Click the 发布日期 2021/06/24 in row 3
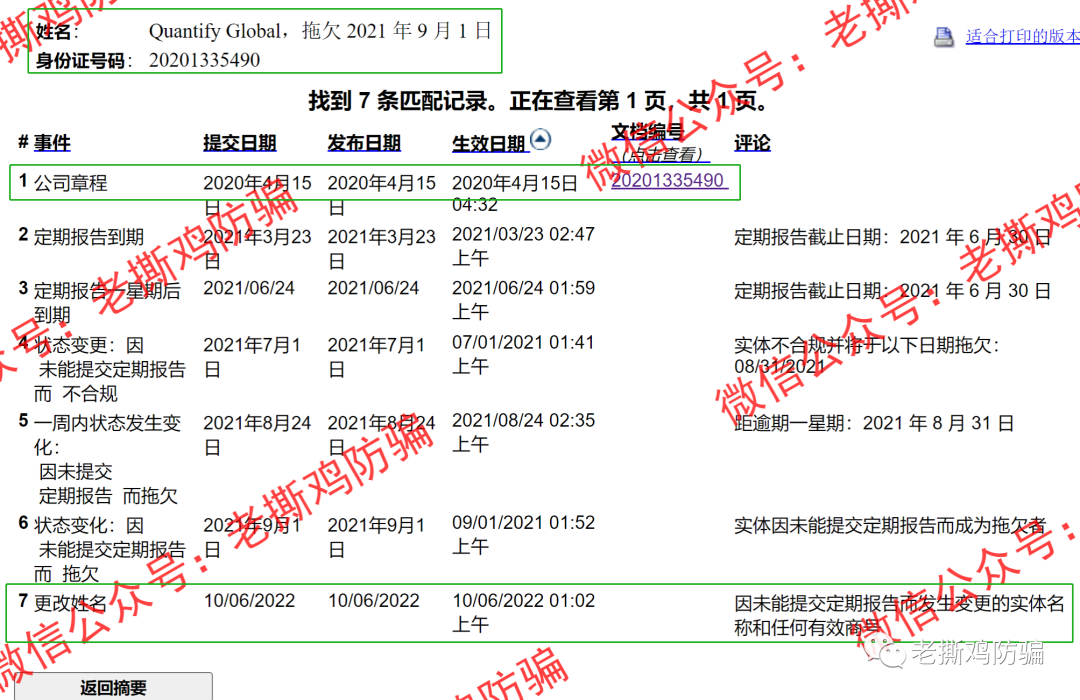 (x=373, y=288)
